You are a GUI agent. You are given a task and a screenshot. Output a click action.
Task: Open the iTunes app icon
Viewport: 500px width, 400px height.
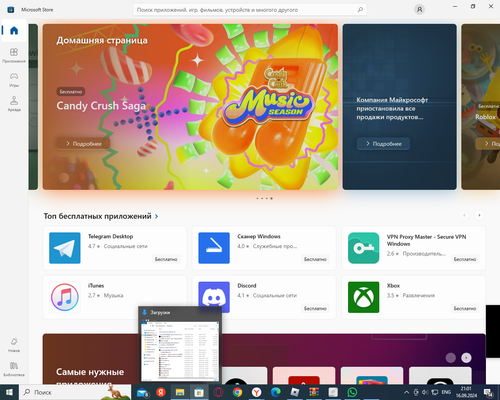point(65,297)
